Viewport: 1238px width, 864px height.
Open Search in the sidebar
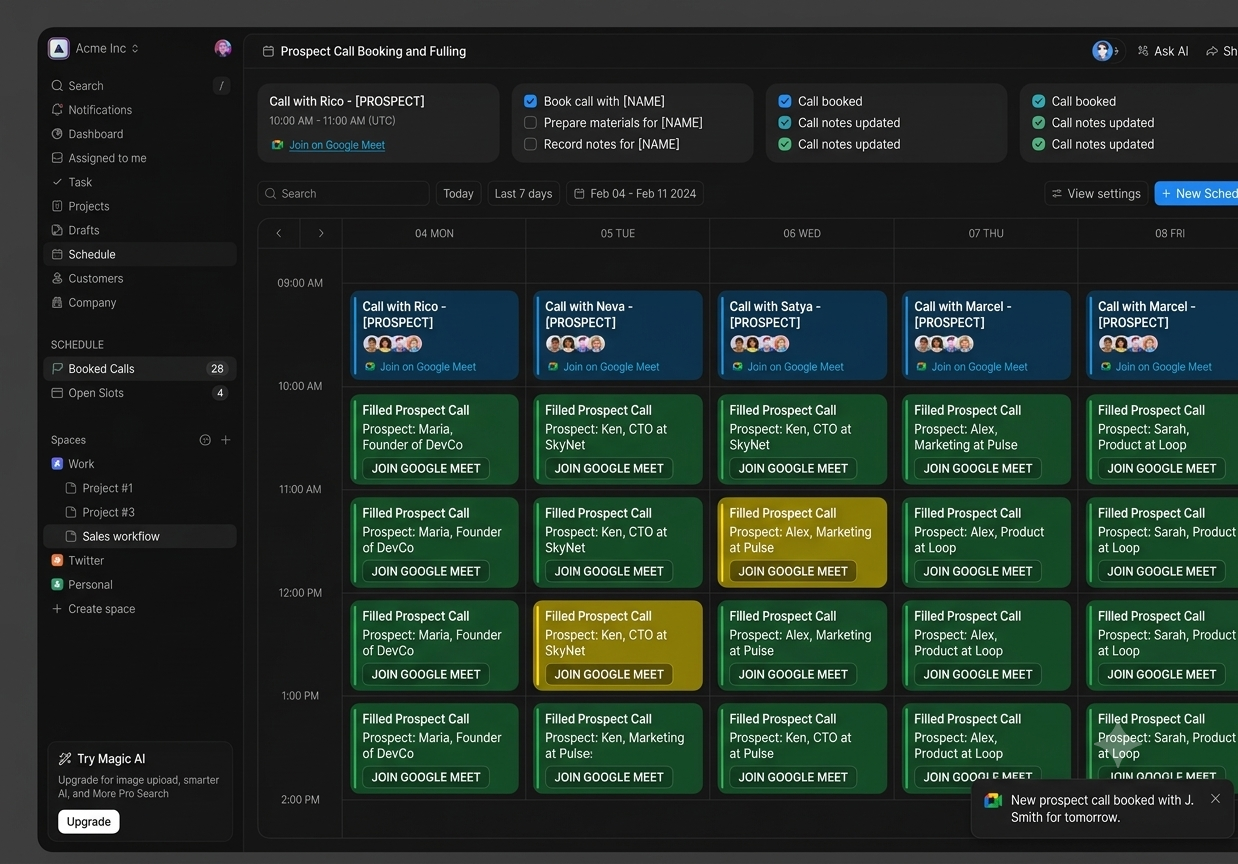[140, 86]
